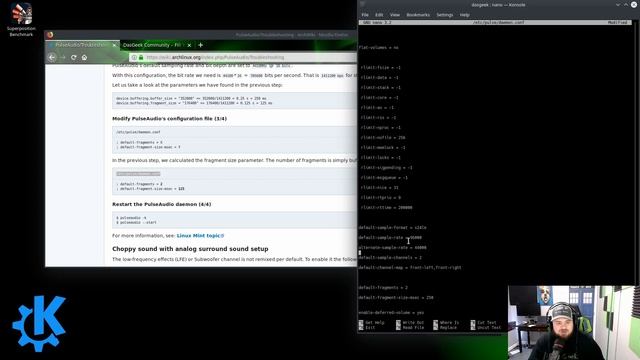This screenshot has width=640, height=360.
Task: Open Firefox home page
Action: (84, 58)
